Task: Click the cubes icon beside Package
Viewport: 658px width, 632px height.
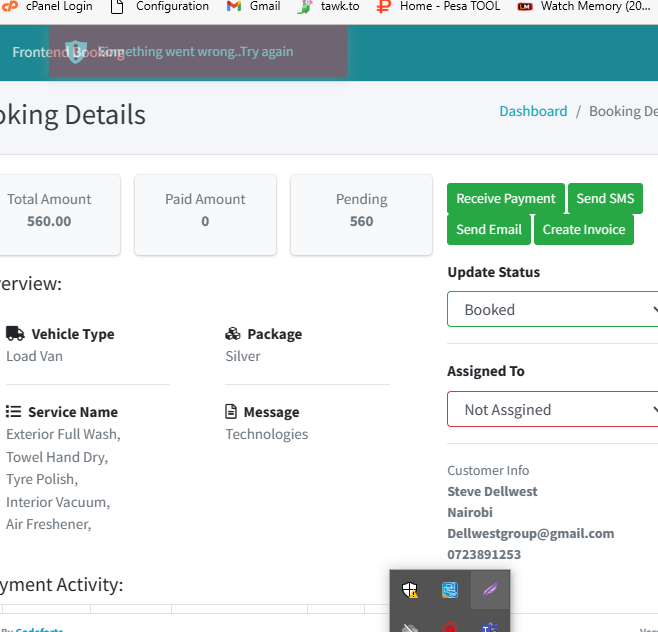Action: [x=233, y=334]
